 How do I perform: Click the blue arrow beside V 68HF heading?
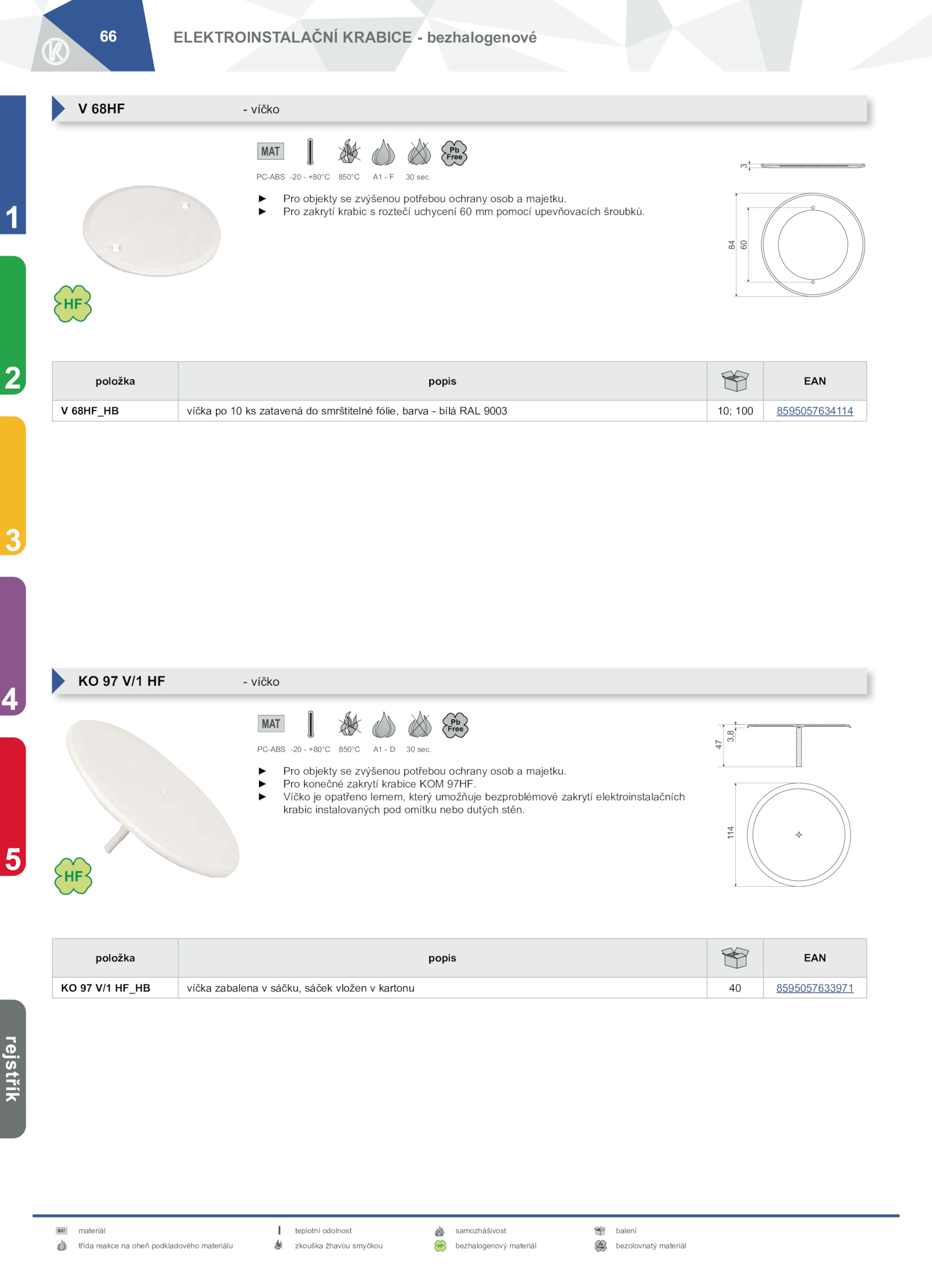tap(58, 108)
